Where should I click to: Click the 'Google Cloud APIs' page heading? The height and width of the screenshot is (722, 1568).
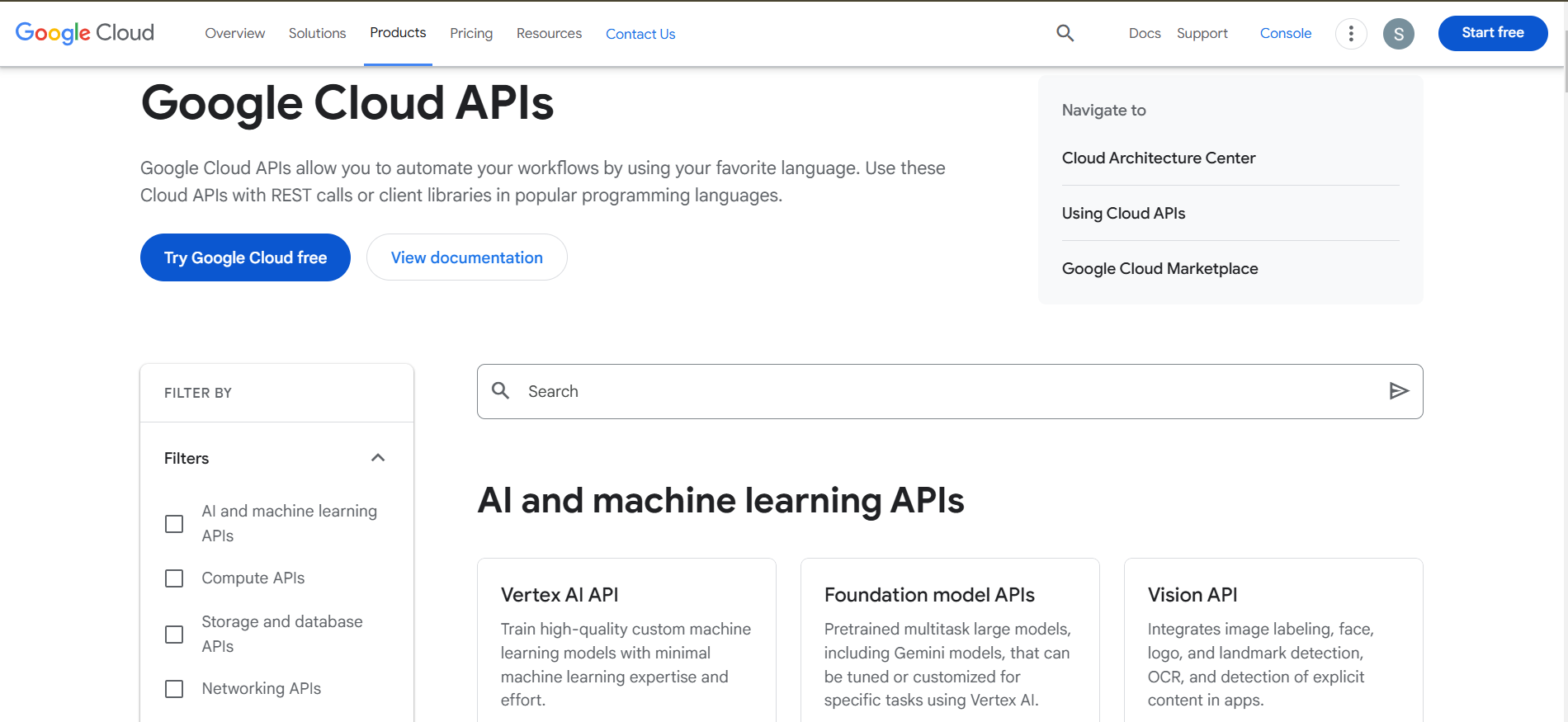click(347, 103)
